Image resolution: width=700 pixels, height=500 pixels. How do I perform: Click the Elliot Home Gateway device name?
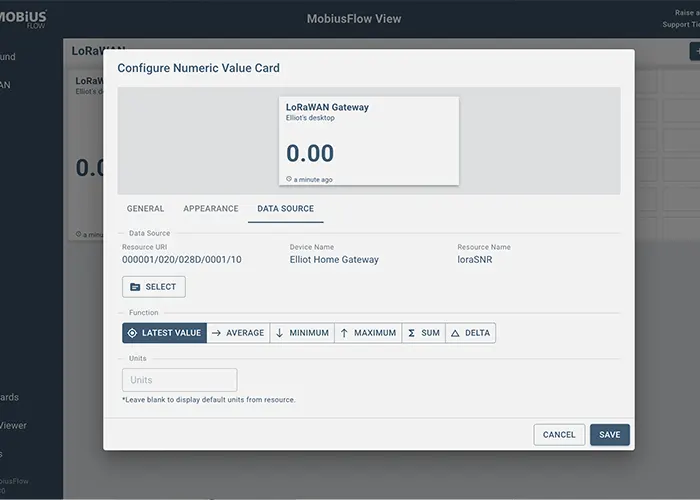[x=334, y=259]
